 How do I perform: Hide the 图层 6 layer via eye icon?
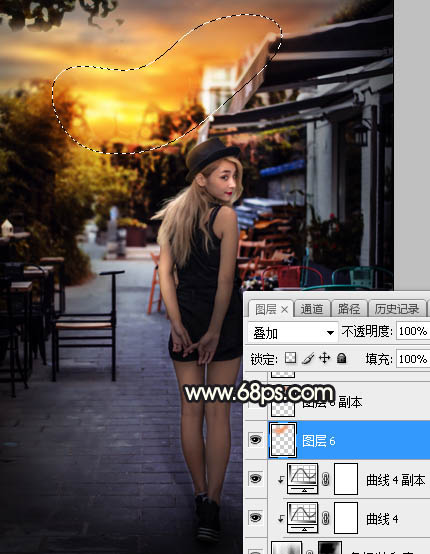pos(256,440)
